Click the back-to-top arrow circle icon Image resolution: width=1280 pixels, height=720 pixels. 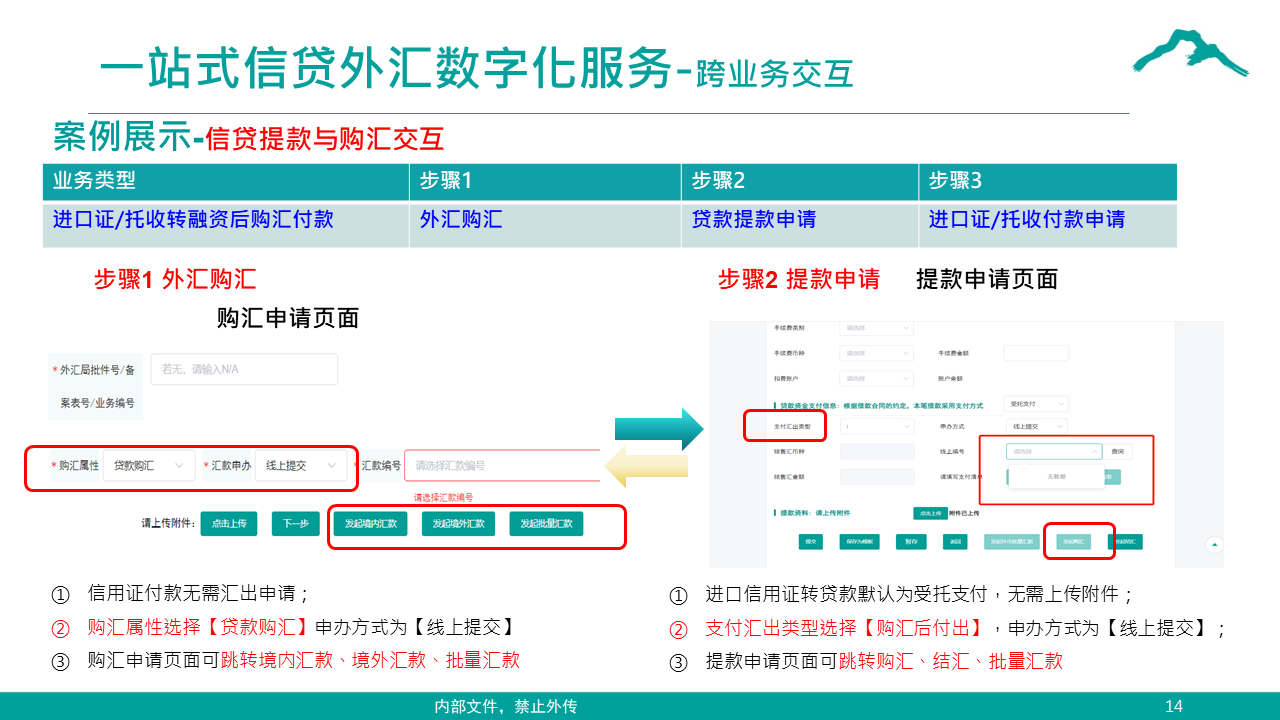click(x=1215, y=544)
